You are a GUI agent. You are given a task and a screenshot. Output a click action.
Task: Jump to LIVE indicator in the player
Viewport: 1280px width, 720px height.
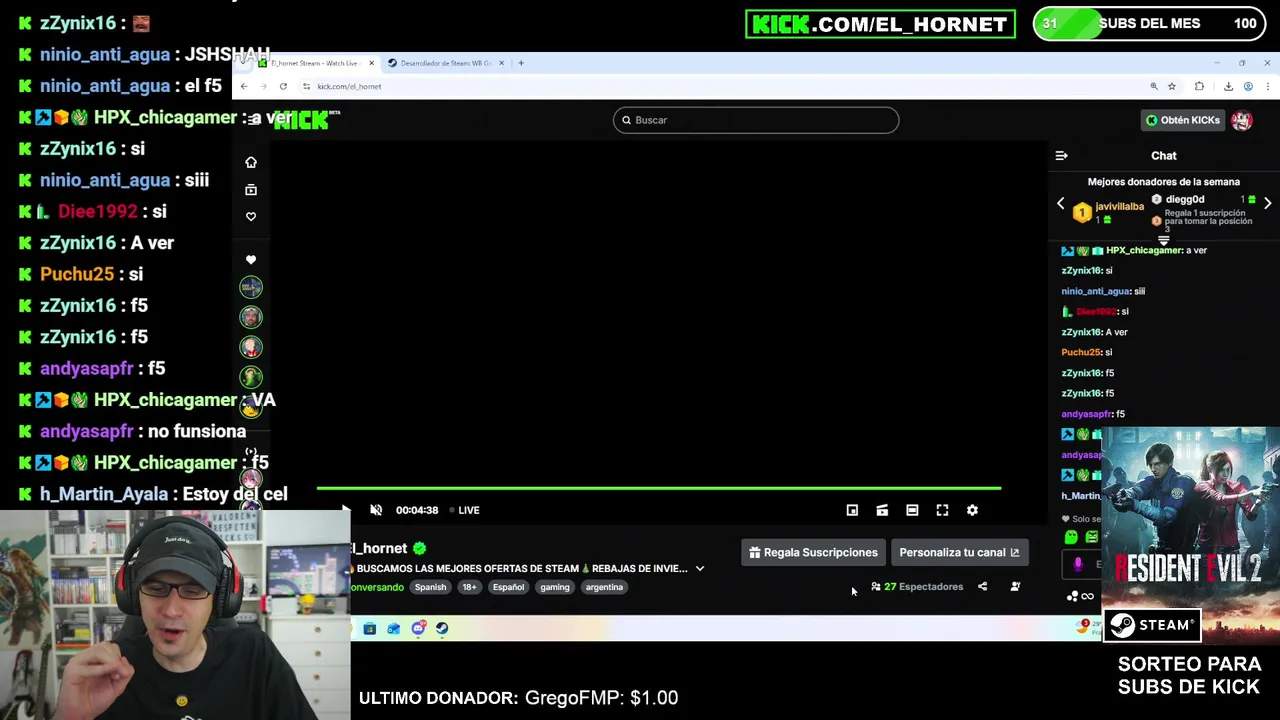465,510
